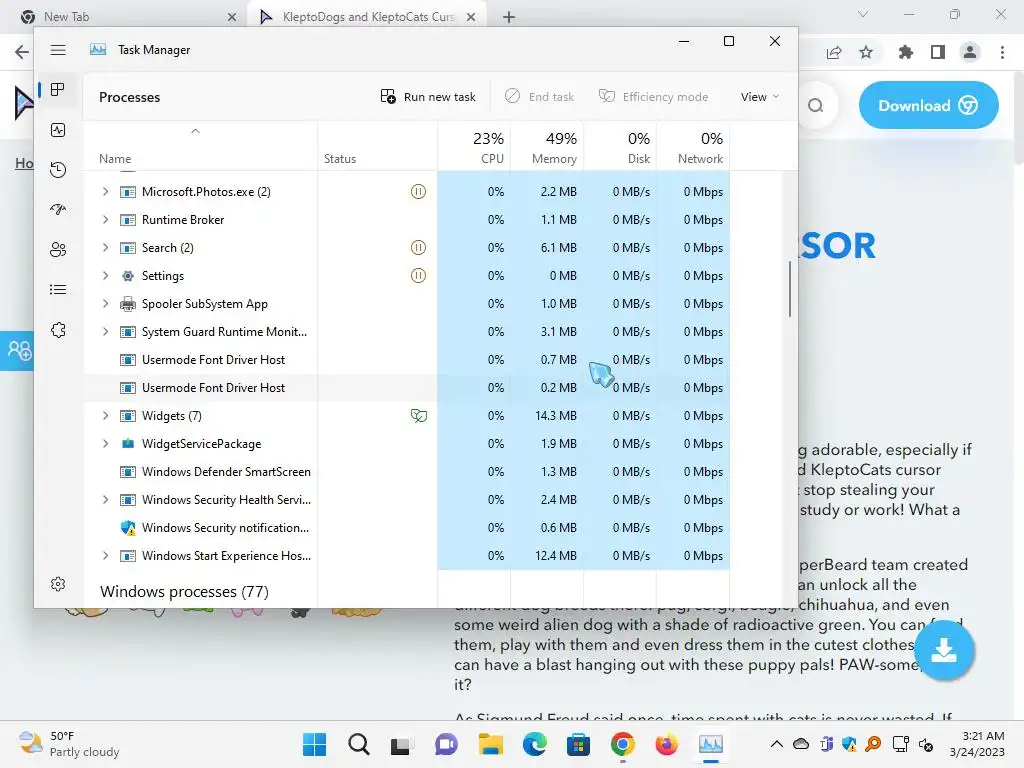This screenshot has width=1024, height=768.
Task: Select the Processes page icon in sidebar
Action: click(58, 89)
